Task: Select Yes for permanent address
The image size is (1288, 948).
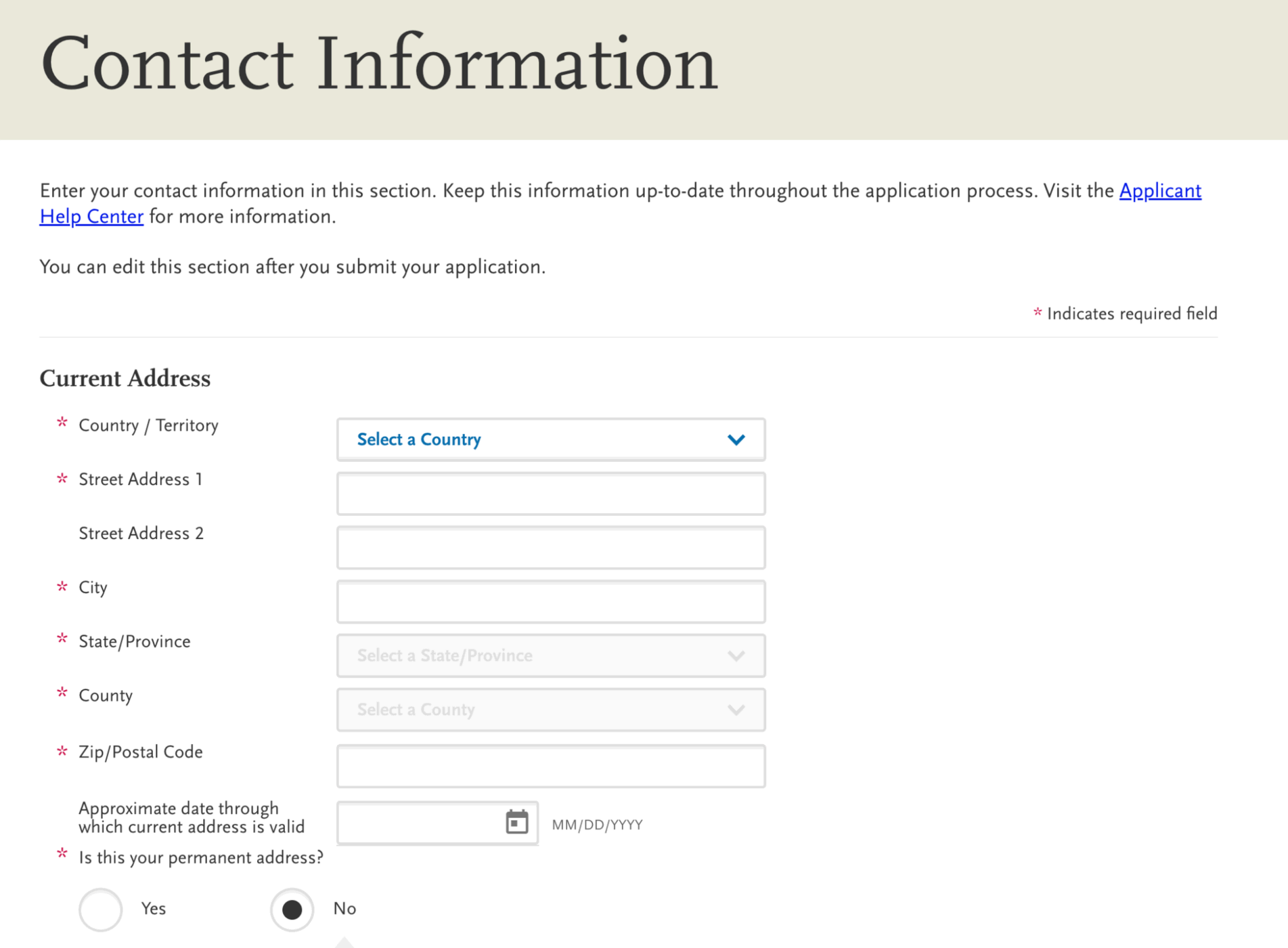Action: point(101,909)
